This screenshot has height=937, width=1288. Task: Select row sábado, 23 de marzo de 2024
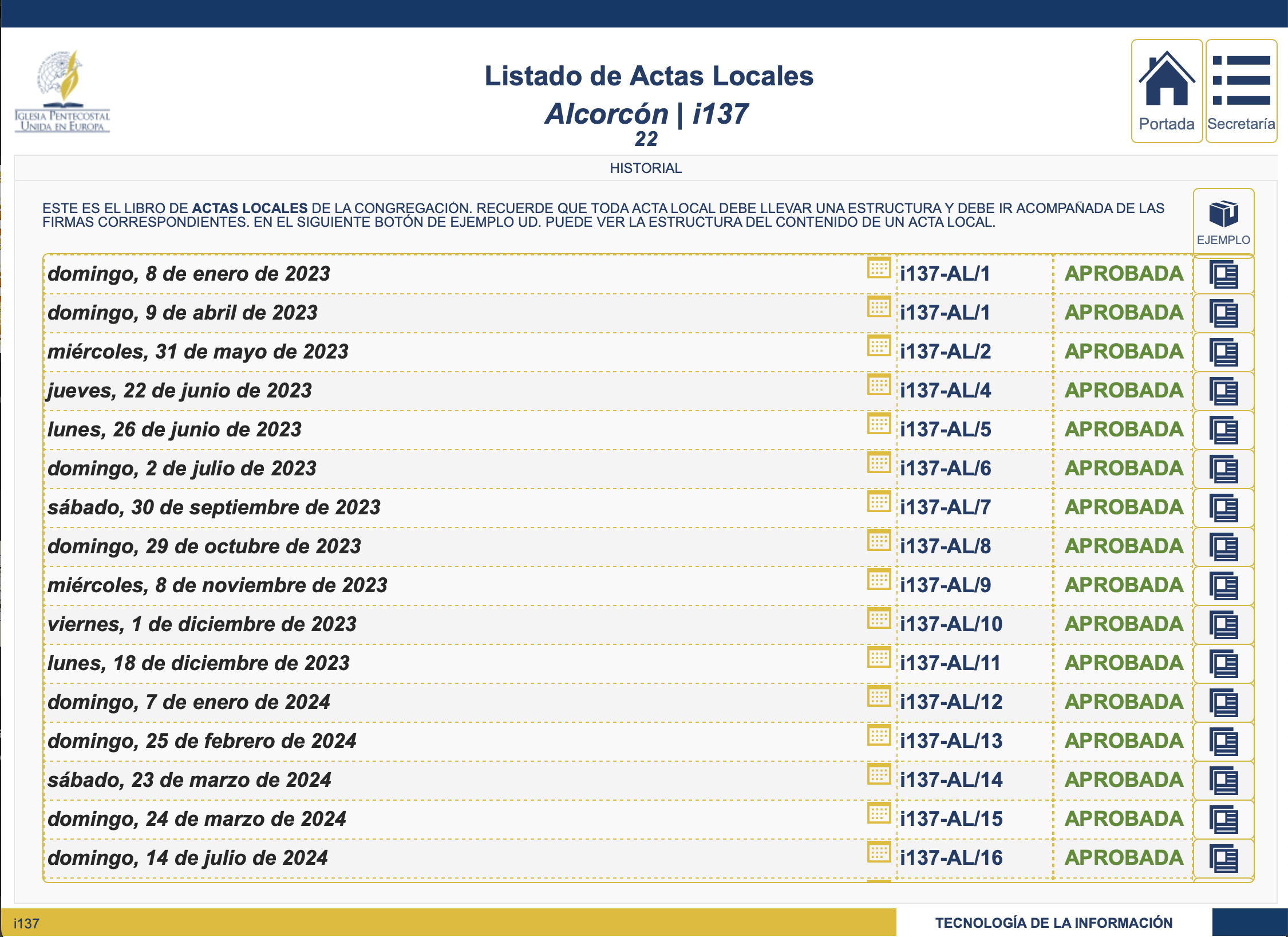(189, 780)
